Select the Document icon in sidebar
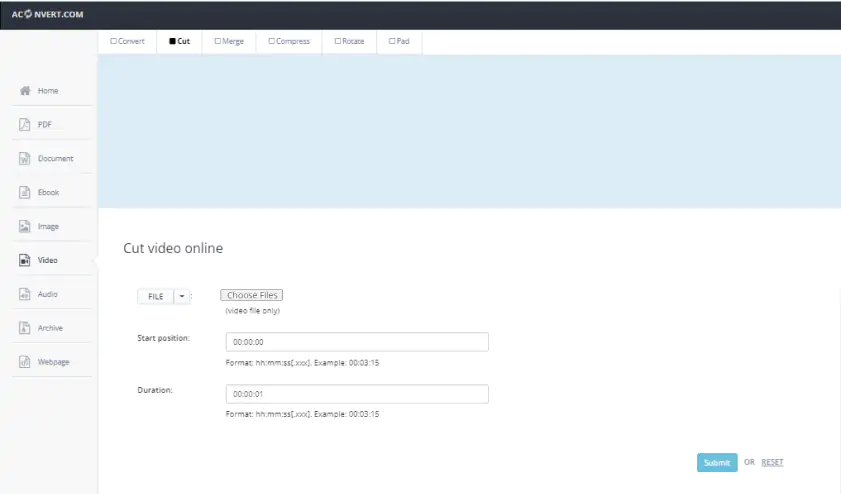Screen dimensions: 841x494 [25, 159]
